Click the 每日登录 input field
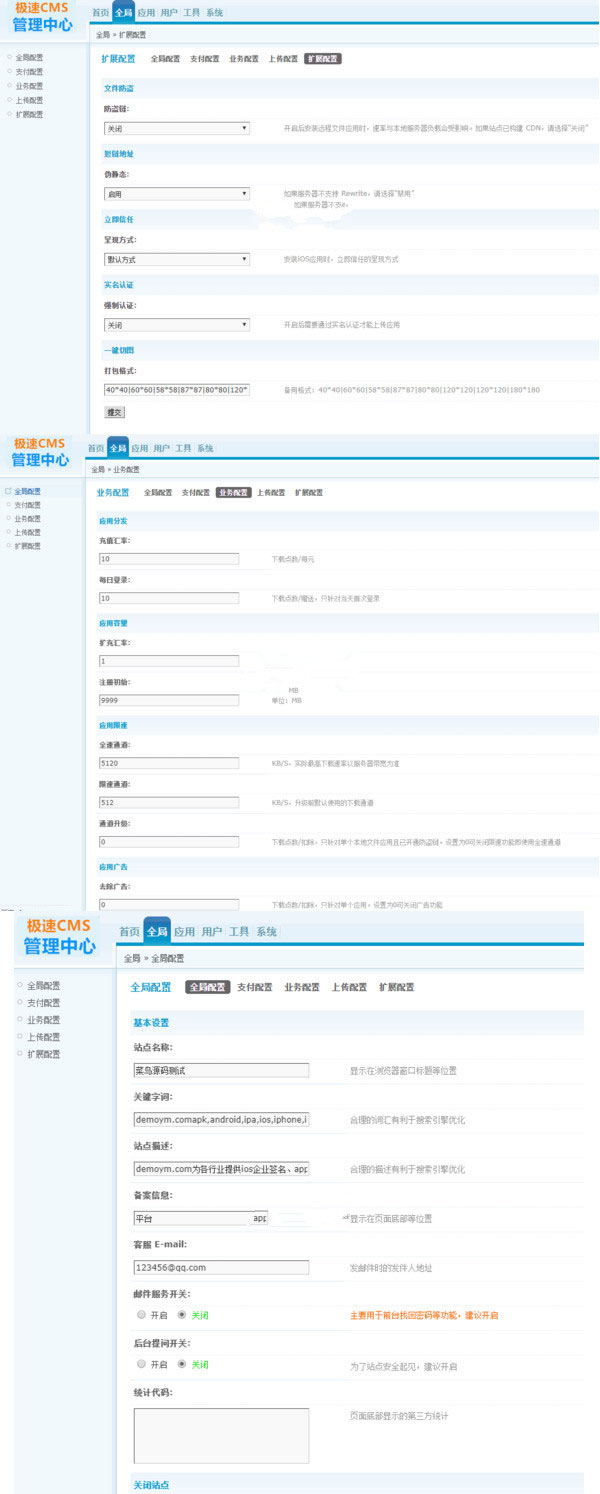 tap(168, 598)
